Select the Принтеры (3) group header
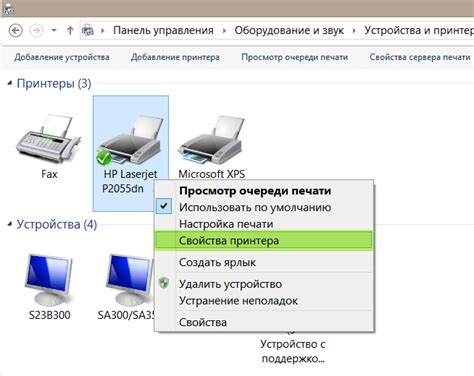The height and width of the screenshot is (376, 474). (54, 83)
